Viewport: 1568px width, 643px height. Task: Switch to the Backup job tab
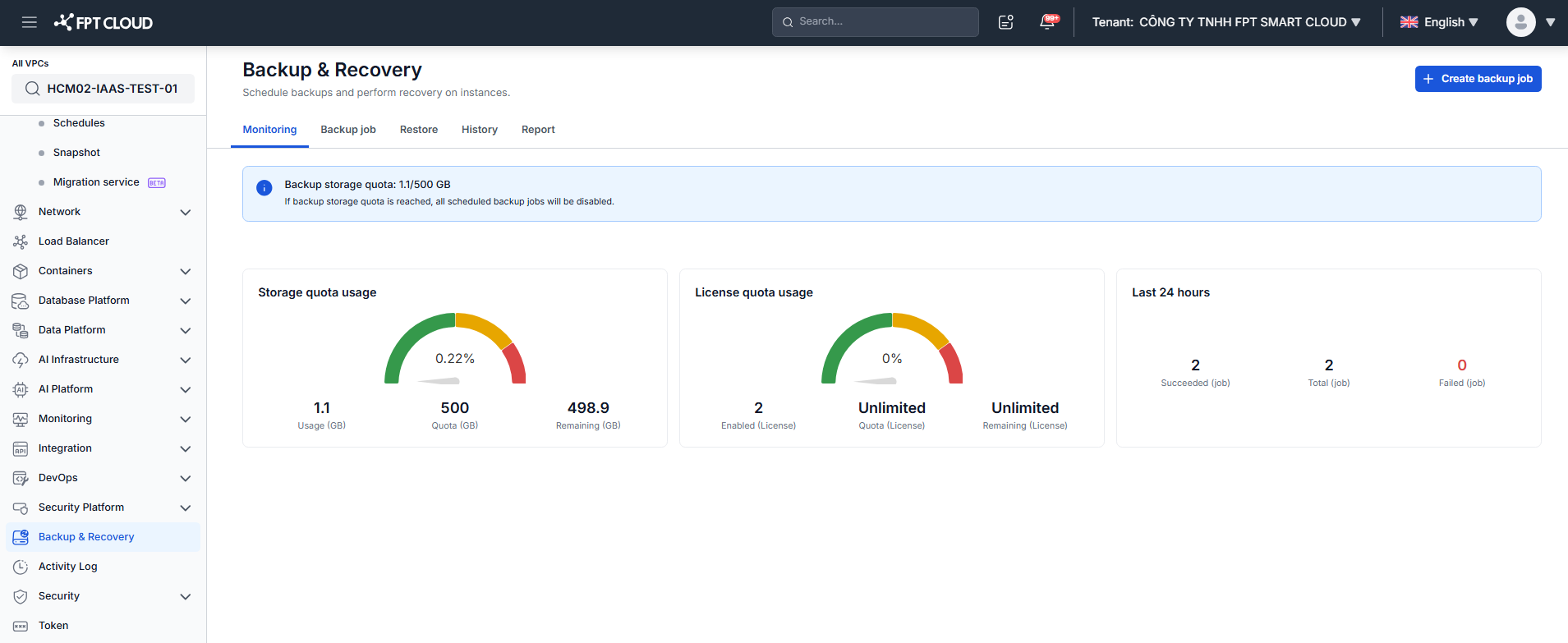coord(348,130)
